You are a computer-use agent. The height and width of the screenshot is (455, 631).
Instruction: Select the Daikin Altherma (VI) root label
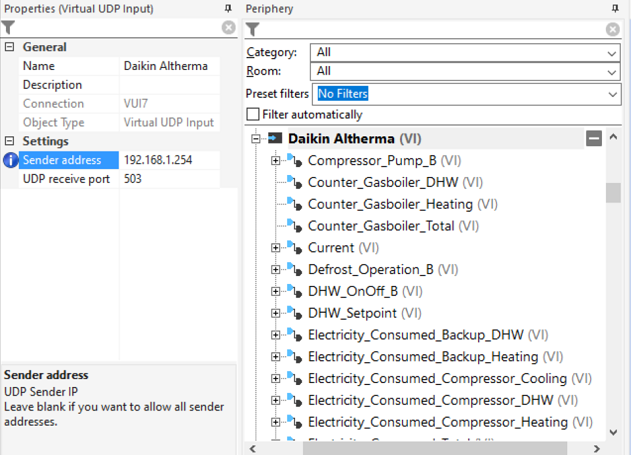355,139
